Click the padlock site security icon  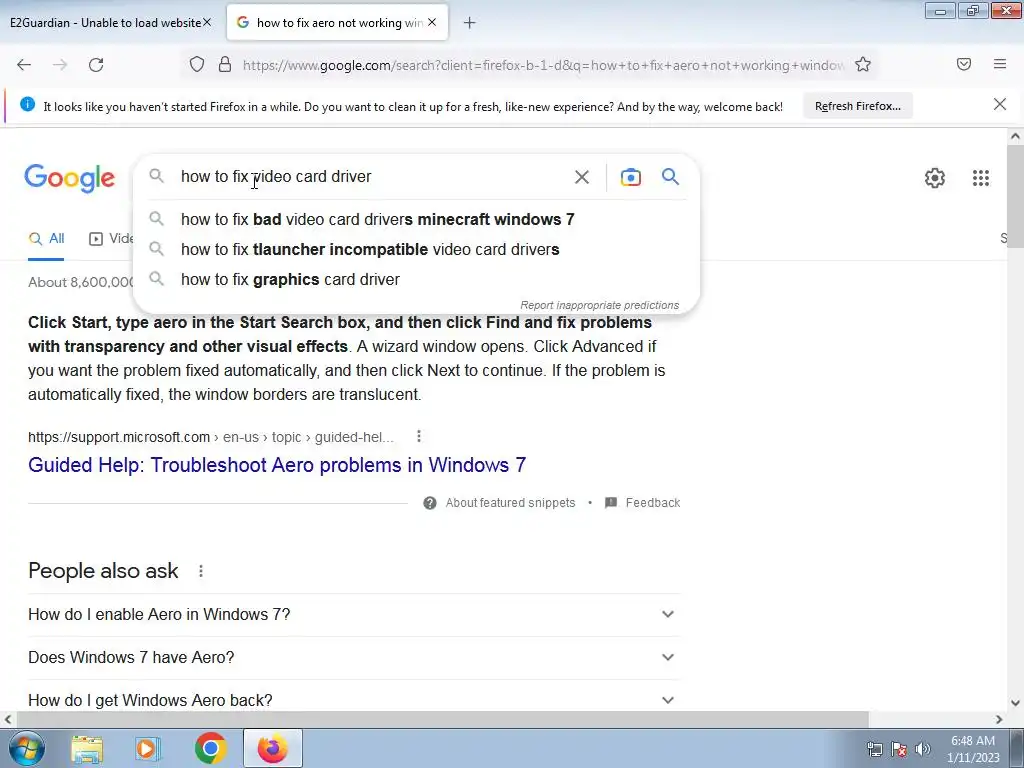(x=225, y=64)
